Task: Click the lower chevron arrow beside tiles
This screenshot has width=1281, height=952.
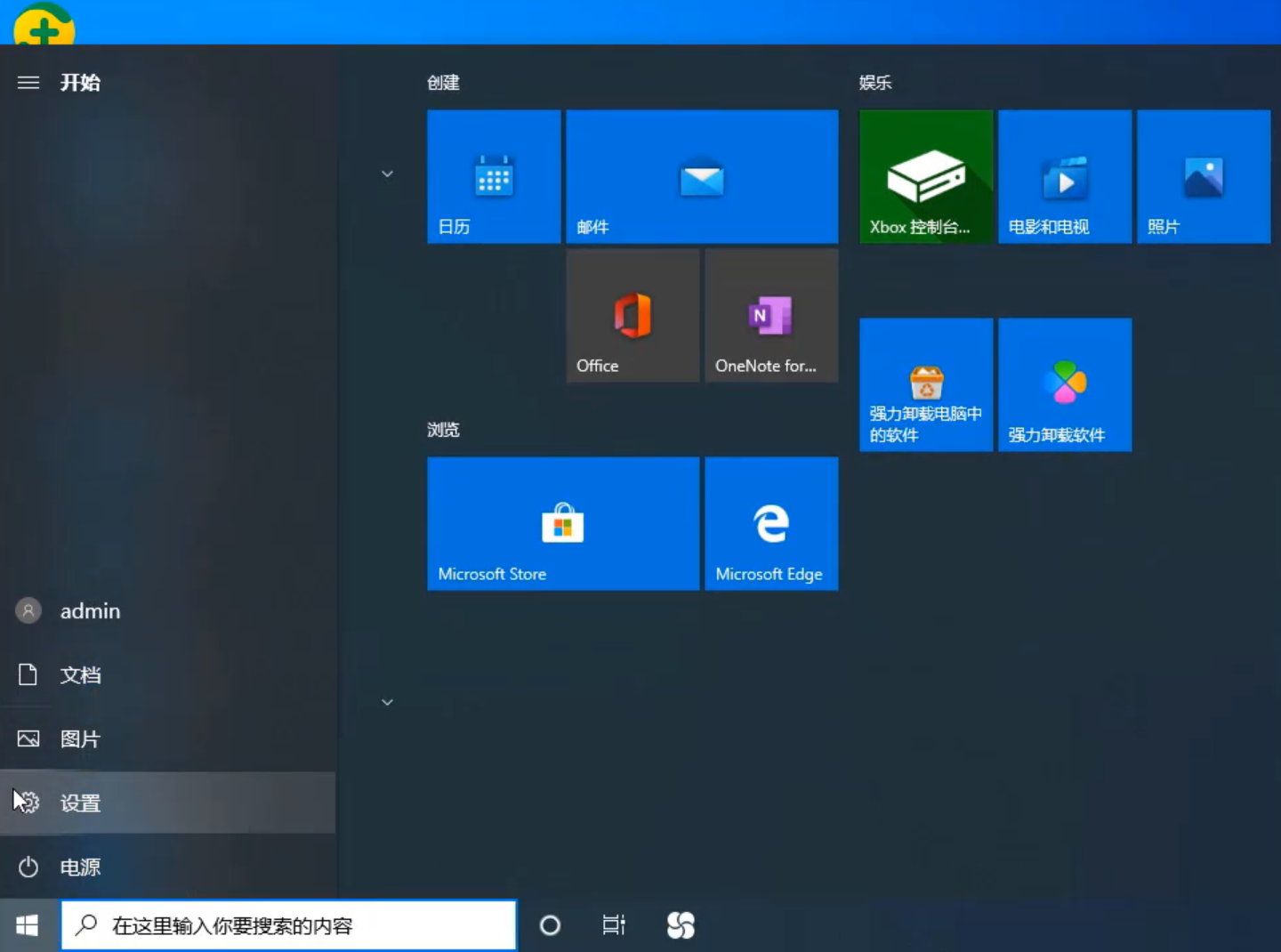Action: coord(387,702)
